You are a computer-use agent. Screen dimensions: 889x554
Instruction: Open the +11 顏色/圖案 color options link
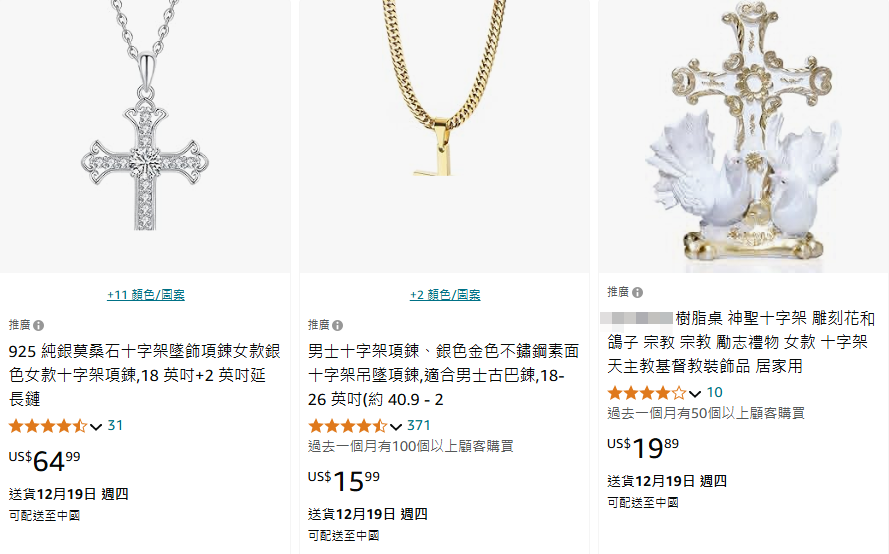tap(146, 295)
